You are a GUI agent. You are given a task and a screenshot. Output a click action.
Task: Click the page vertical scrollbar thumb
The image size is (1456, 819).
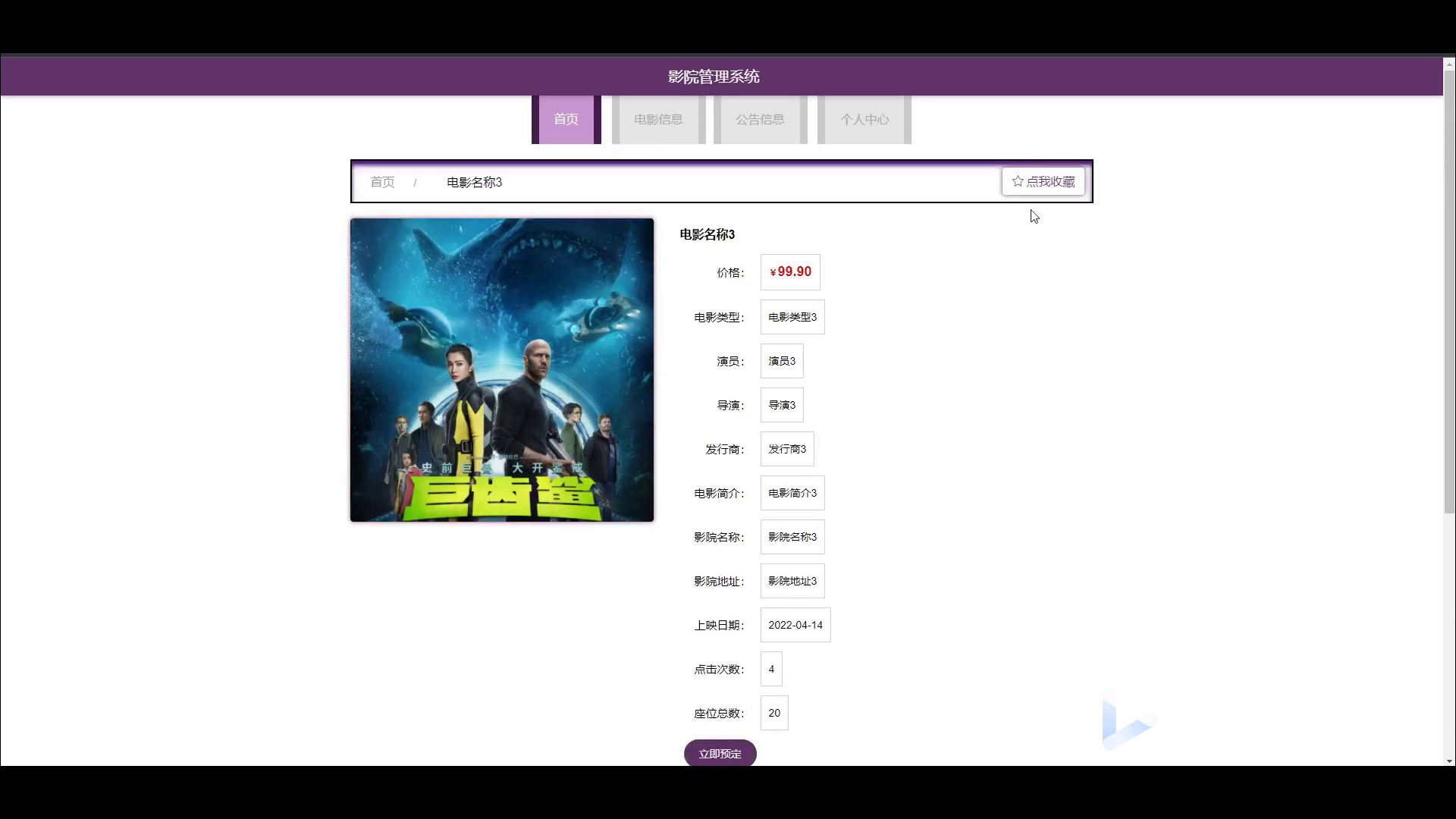[x=1449, y=292]
